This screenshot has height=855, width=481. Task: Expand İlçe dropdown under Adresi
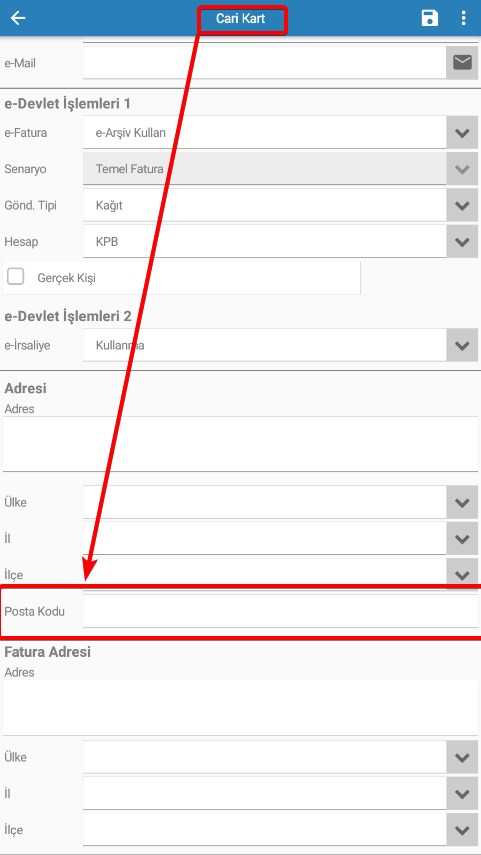coord(462,574)
